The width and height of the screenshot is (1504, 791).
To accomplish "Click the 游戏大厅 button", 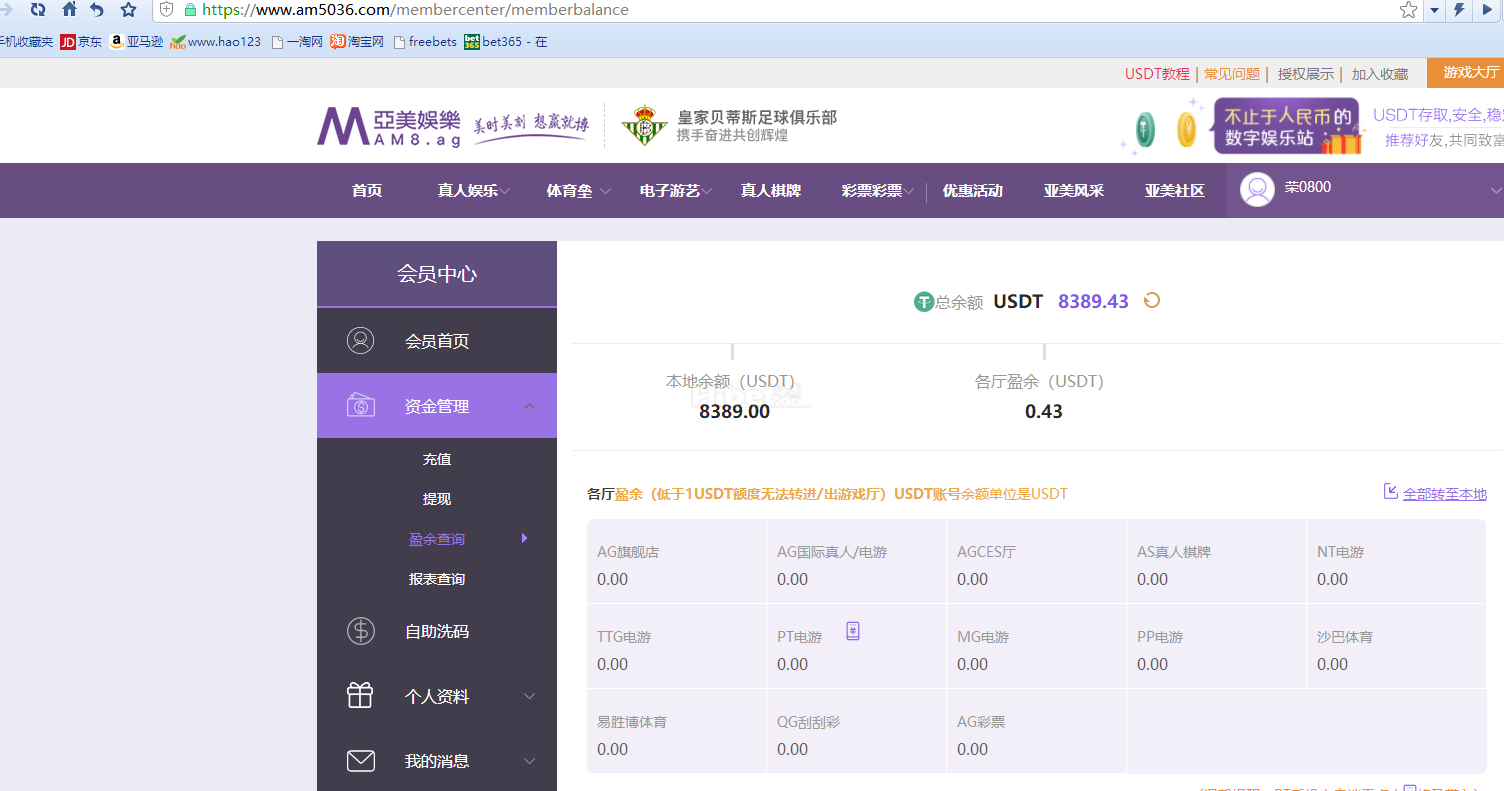I will tap(1469, 72).
